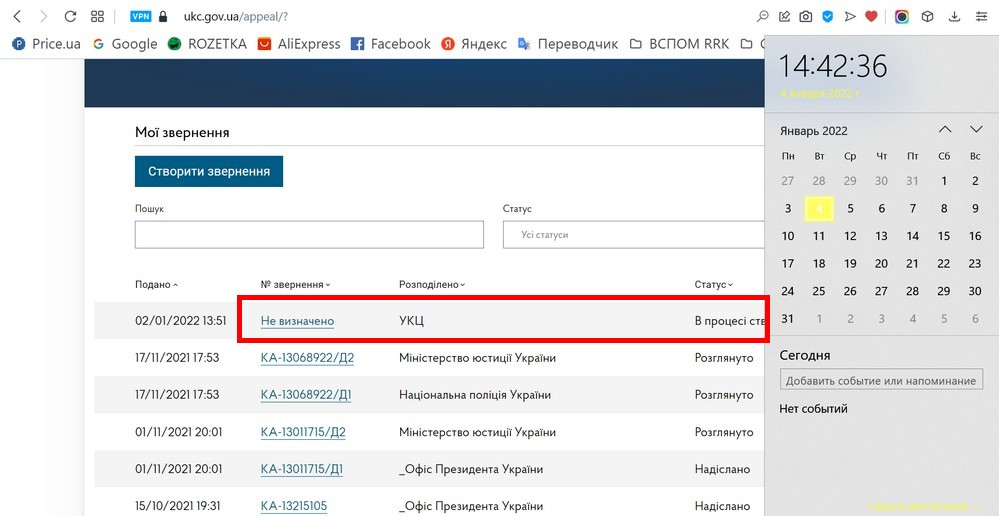Click the browser forward arrow
999x516 pixels.
click(43, 17)
